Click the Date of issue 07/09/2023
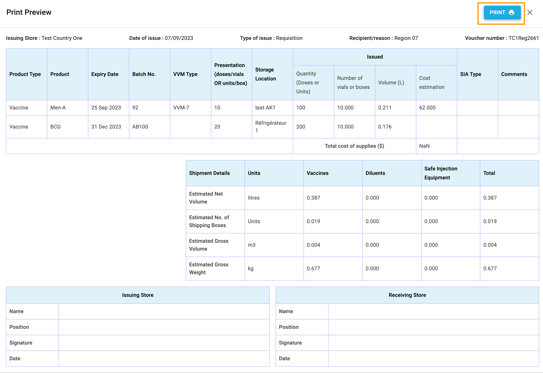This screenshot has height=373, width=543. [x=161, y=38]
